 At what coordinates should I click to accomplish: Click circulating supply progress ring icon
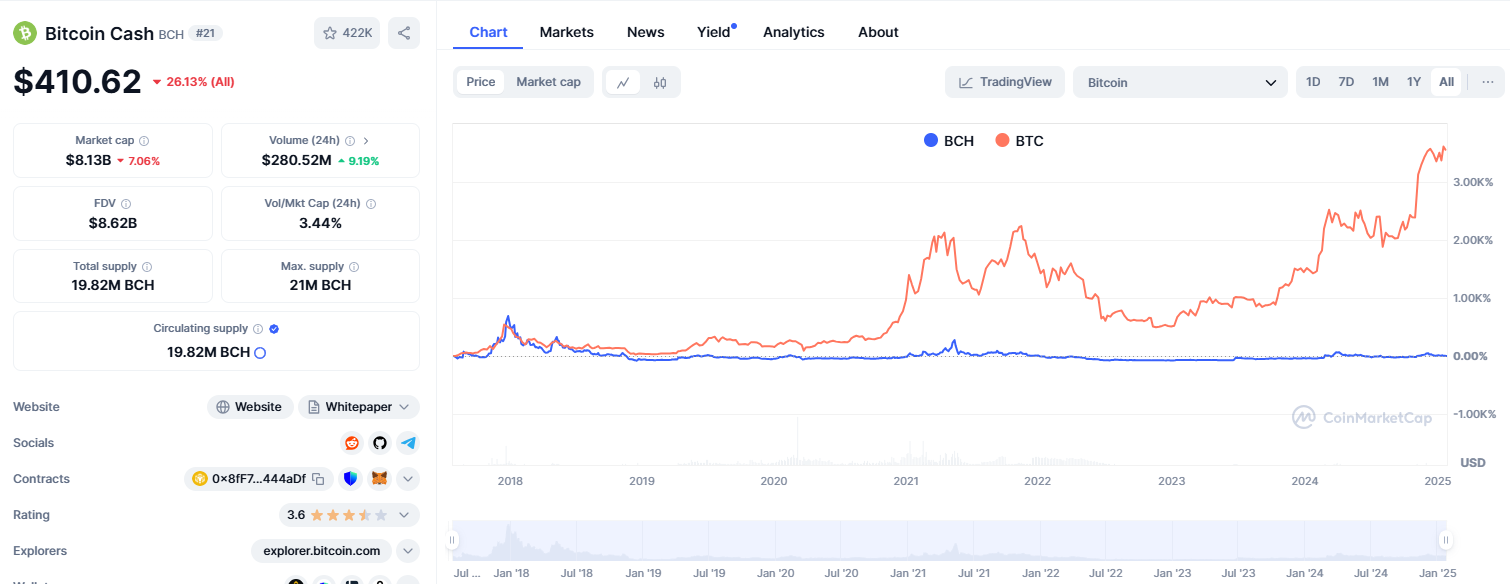pos(260,352)
